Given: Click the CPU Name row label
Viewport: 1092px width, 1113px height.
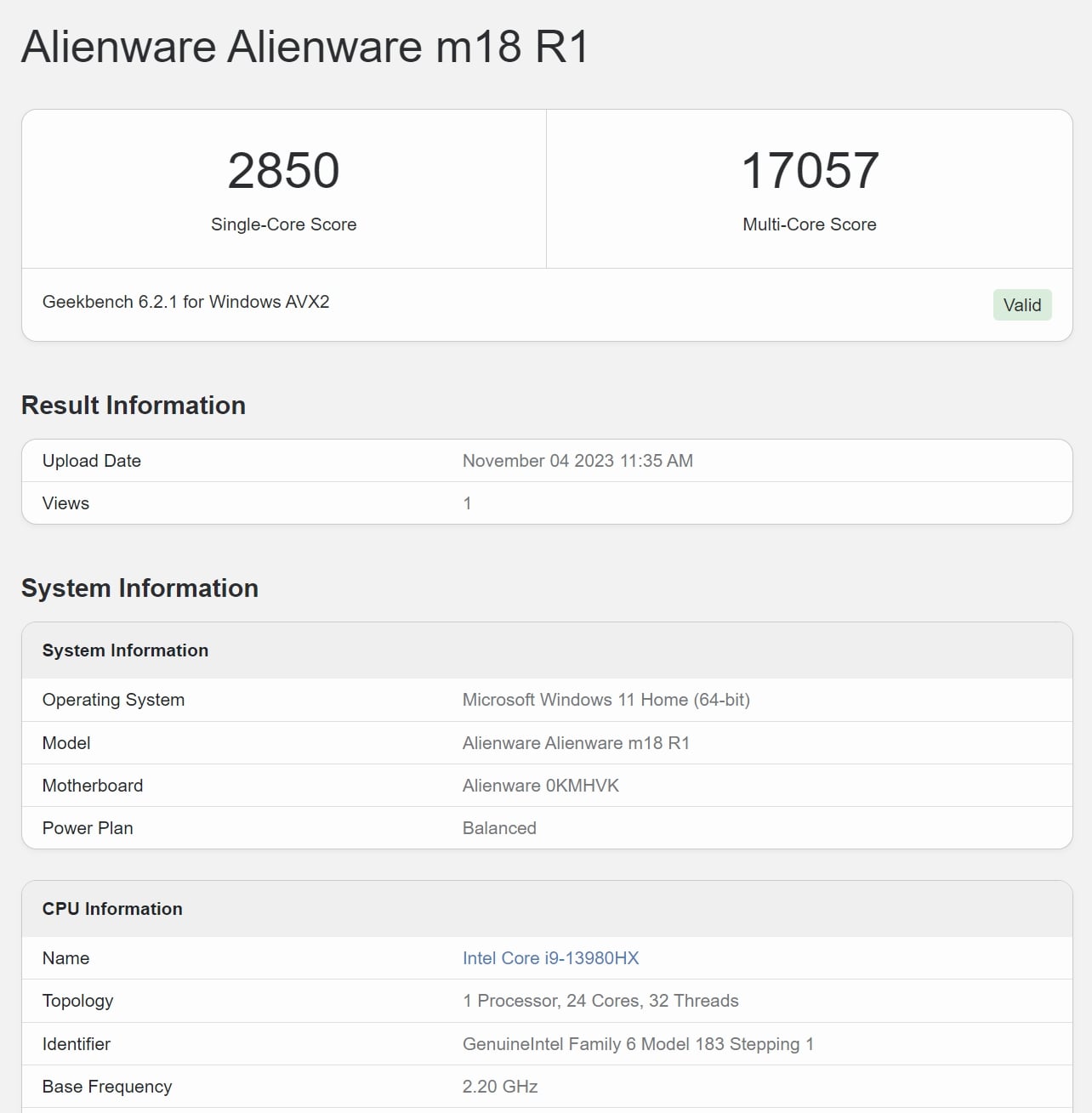Looking at the screenshot, I should (x=65, y=958).
